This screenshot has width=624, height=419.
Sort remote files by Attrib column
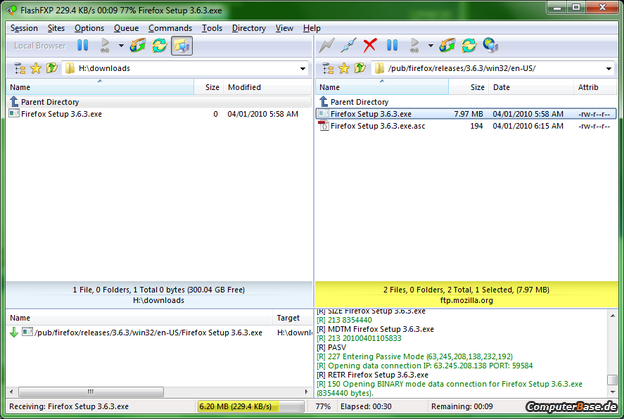[x=595, y=87]
